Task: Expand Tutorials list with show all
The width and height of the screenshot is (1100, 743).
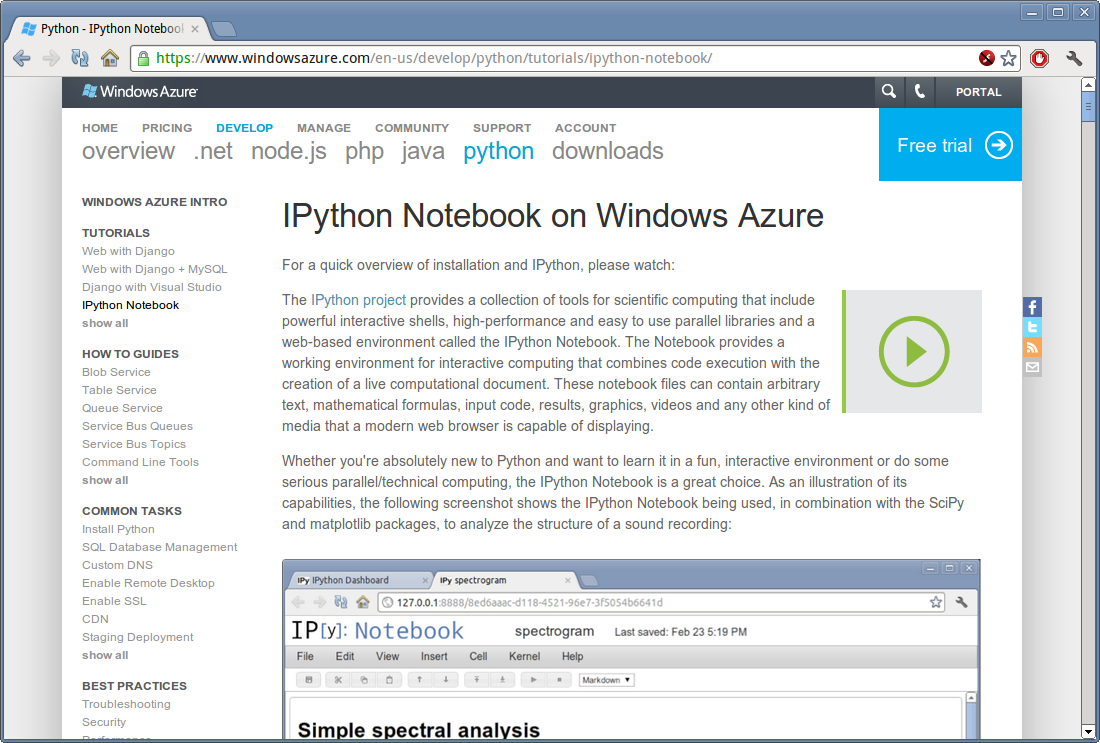Action: pyautogui.click(x=105, y=323)
